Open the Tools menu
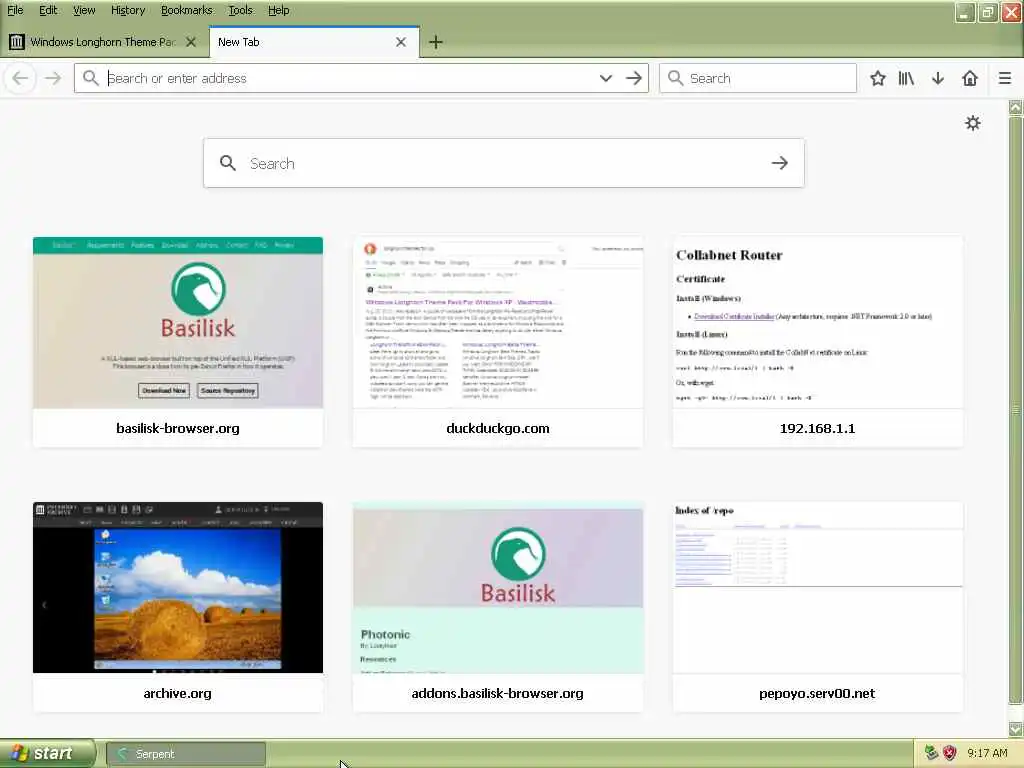Image resolution: width=1024 pixels, height=768 pixels. (240, 10)
